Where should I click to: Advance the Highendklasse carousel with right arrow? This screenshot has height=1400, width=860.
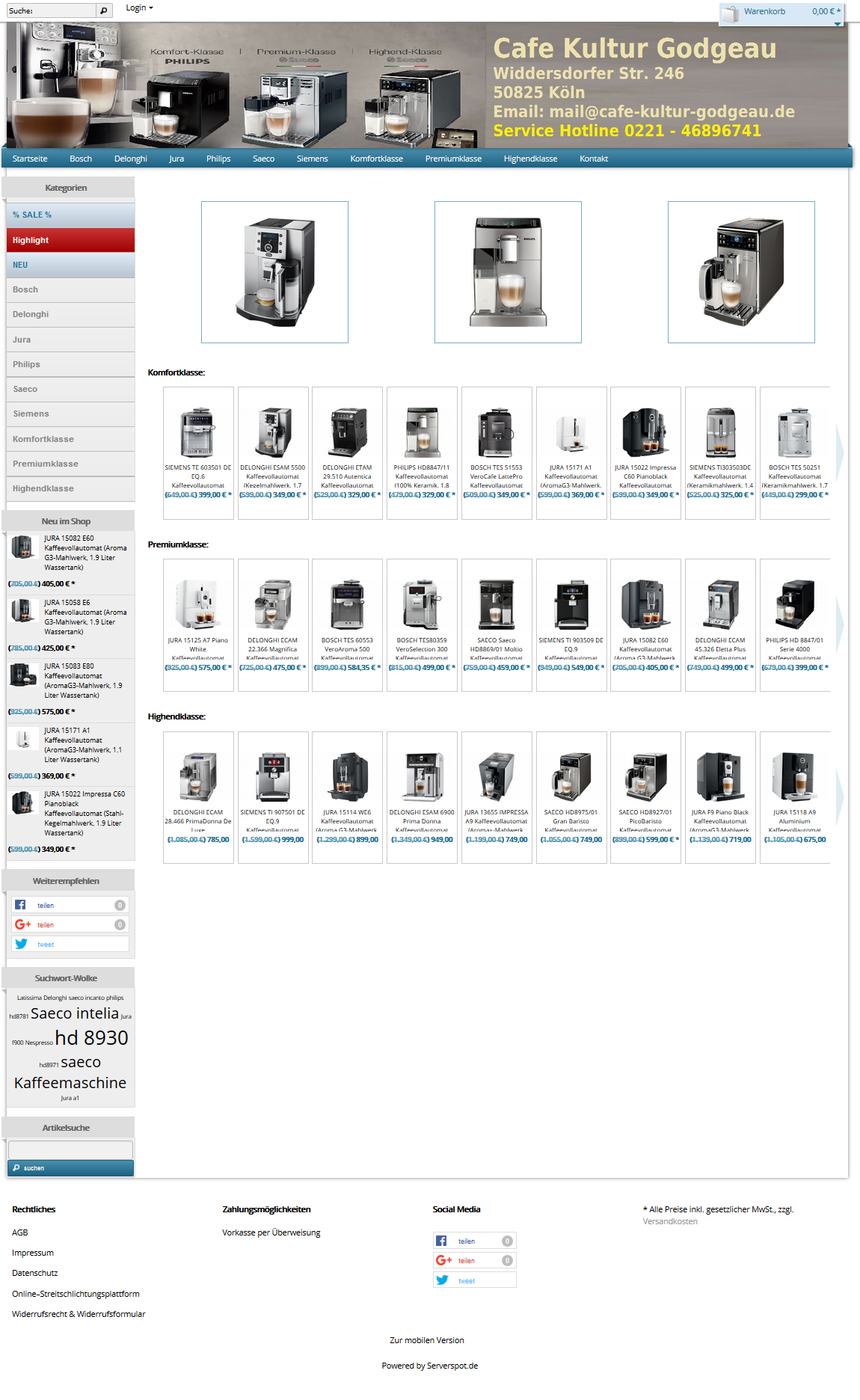point(840,796)
